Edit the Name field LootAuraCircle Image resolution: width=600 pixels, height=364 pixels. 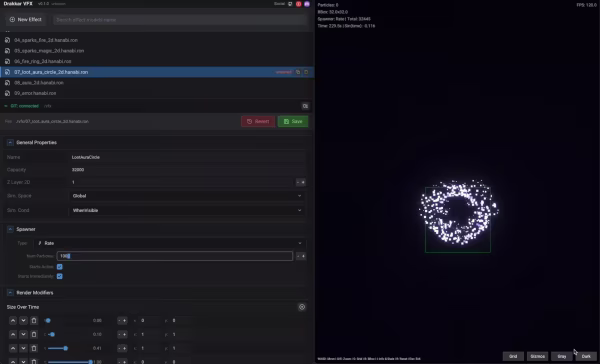pyautogui.click(x=188, y=157)
